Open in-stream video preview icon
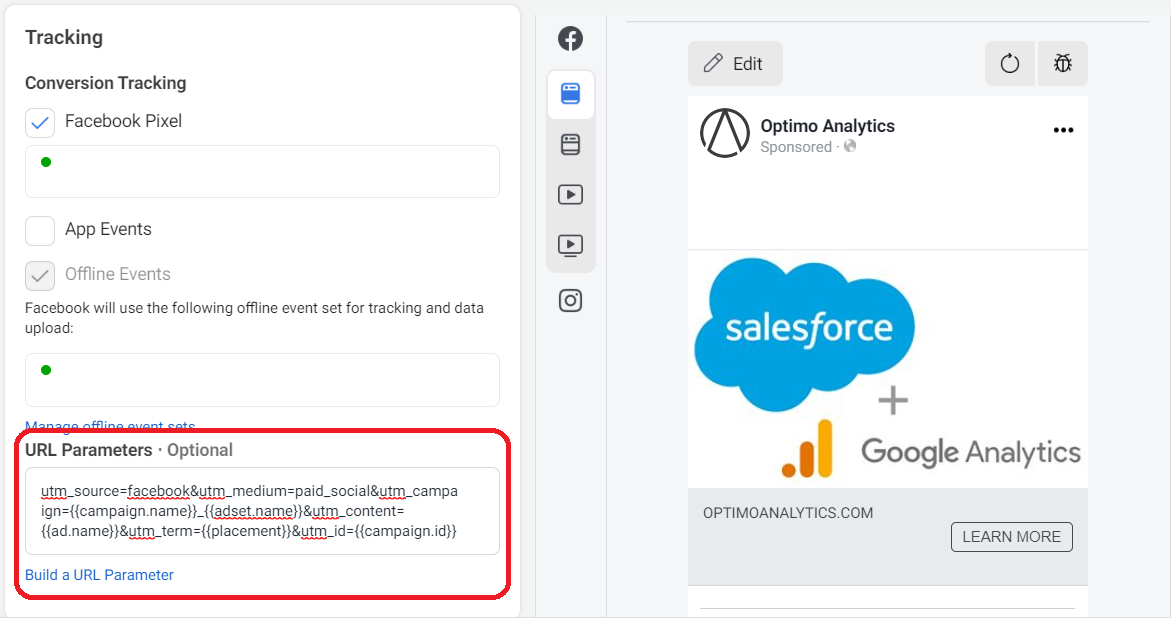This screenshot has width=1171, height=621. (x=571, y=195)
